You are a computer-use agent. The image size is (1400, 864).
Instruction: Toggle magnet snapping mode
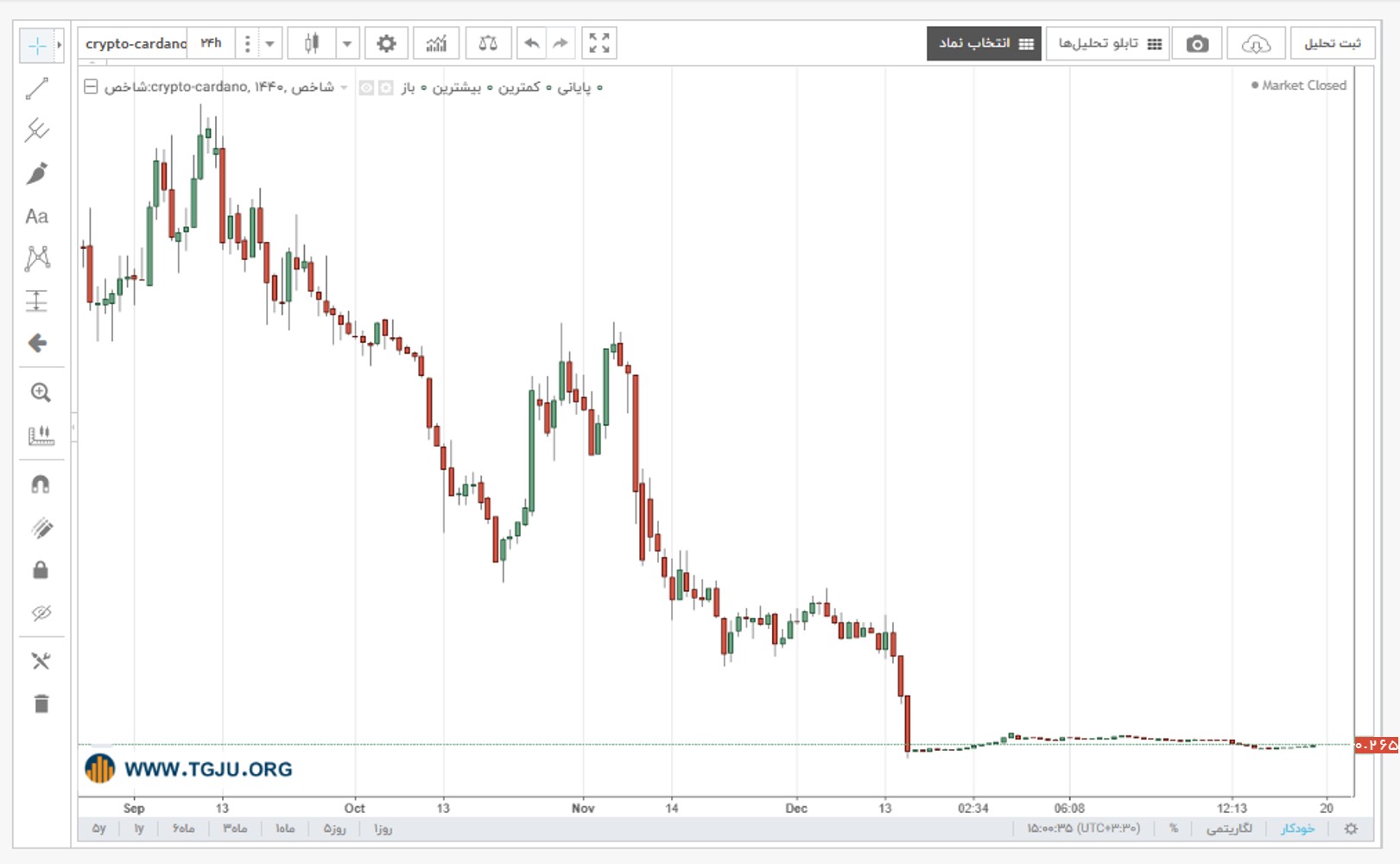pos(40,484)
